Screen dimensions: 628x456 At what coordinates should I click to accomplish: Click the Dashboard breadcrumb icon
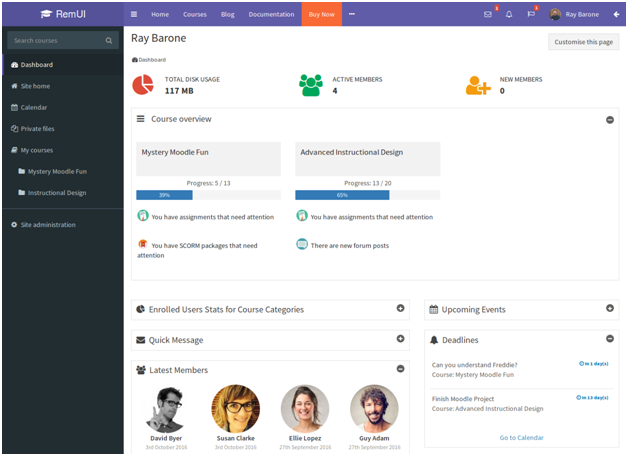click(x=135, y=60)
